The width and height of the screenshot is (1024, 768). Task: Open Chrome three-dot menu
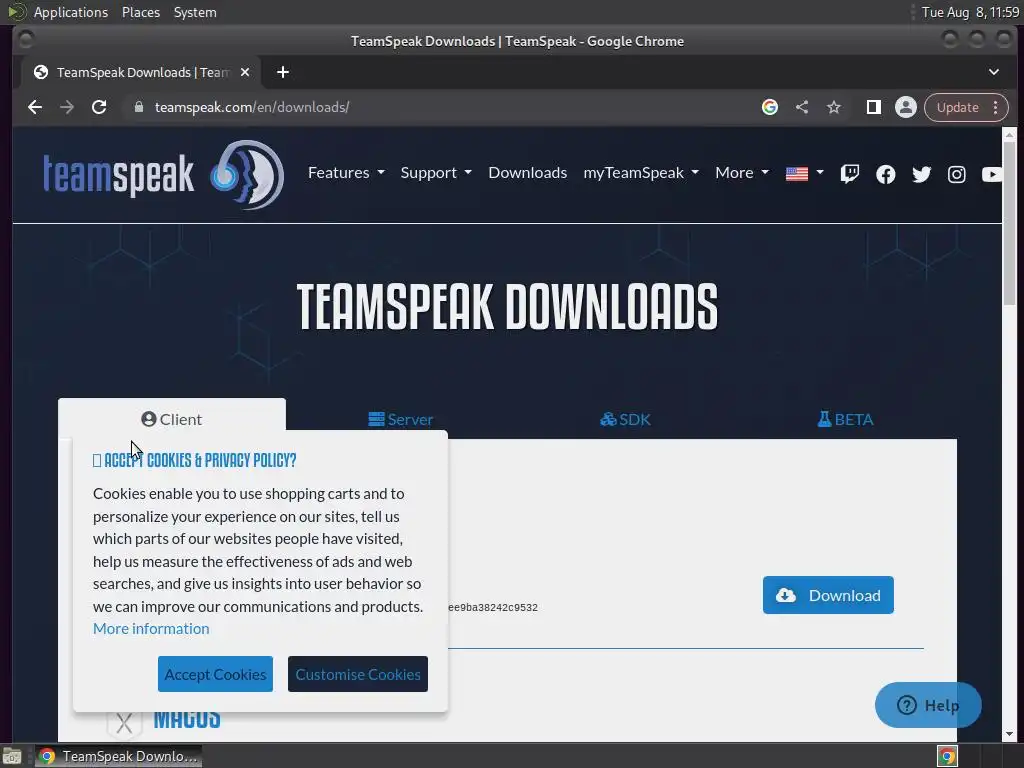(995, 107)
